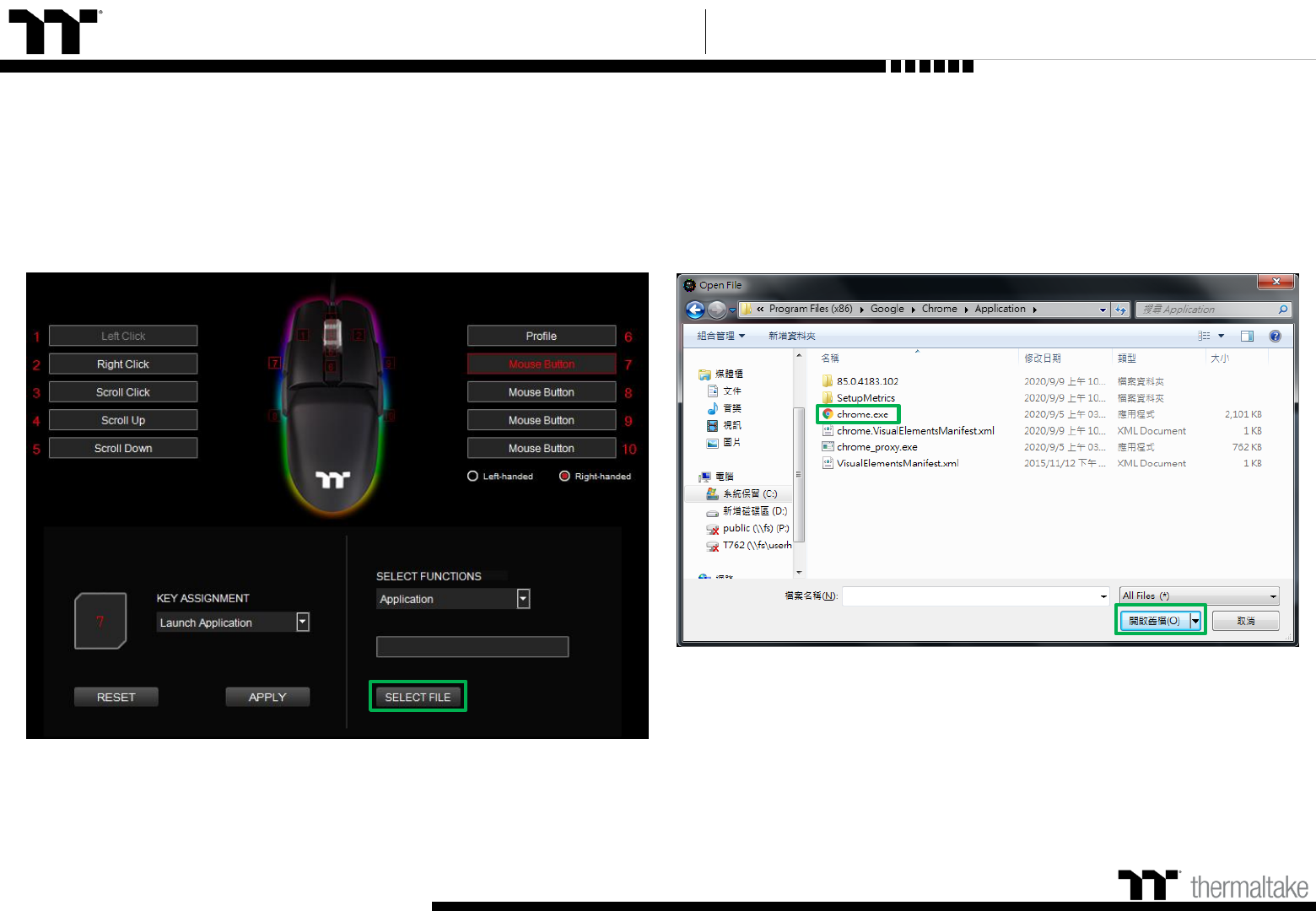Click the help question mark icon
This screenshot has width=1316, height=911.
pyautogui.click(x=1275, y=336)
